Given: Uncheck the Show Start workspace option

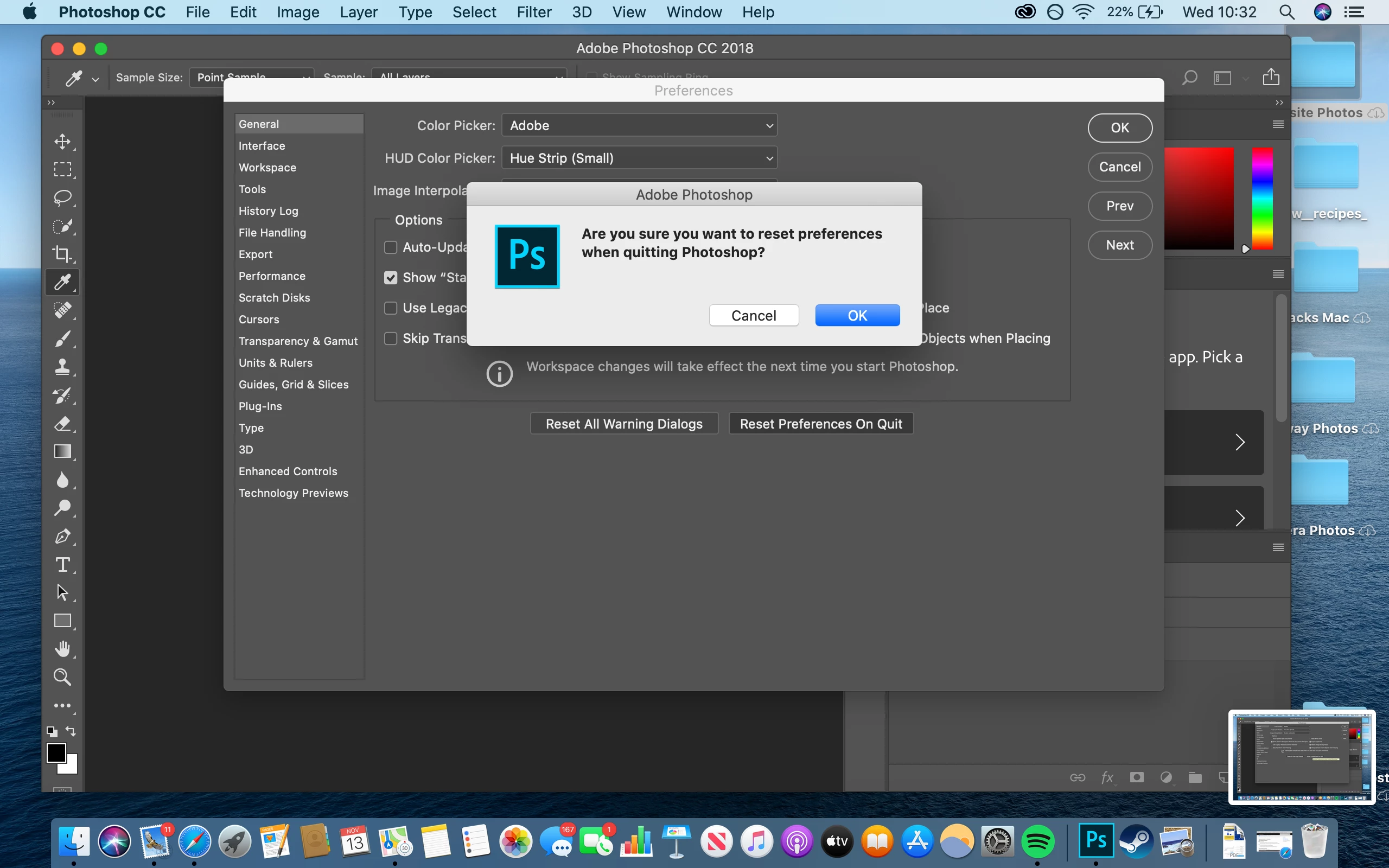Looking at the screenshot, I should (390, 278).
